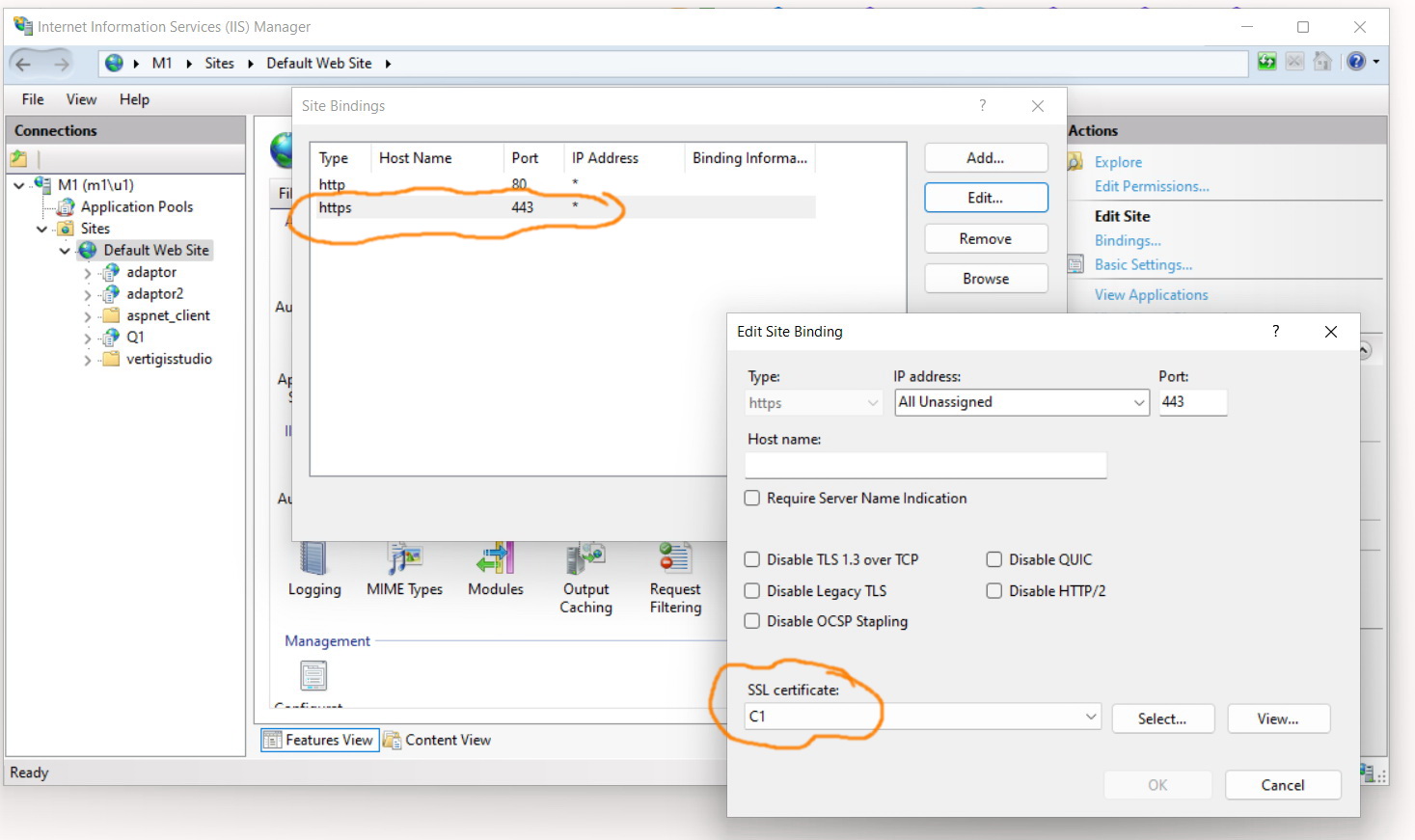1415x840 pixels.
Task: Collapse the Default Web Site tree node
Action: 66,250
